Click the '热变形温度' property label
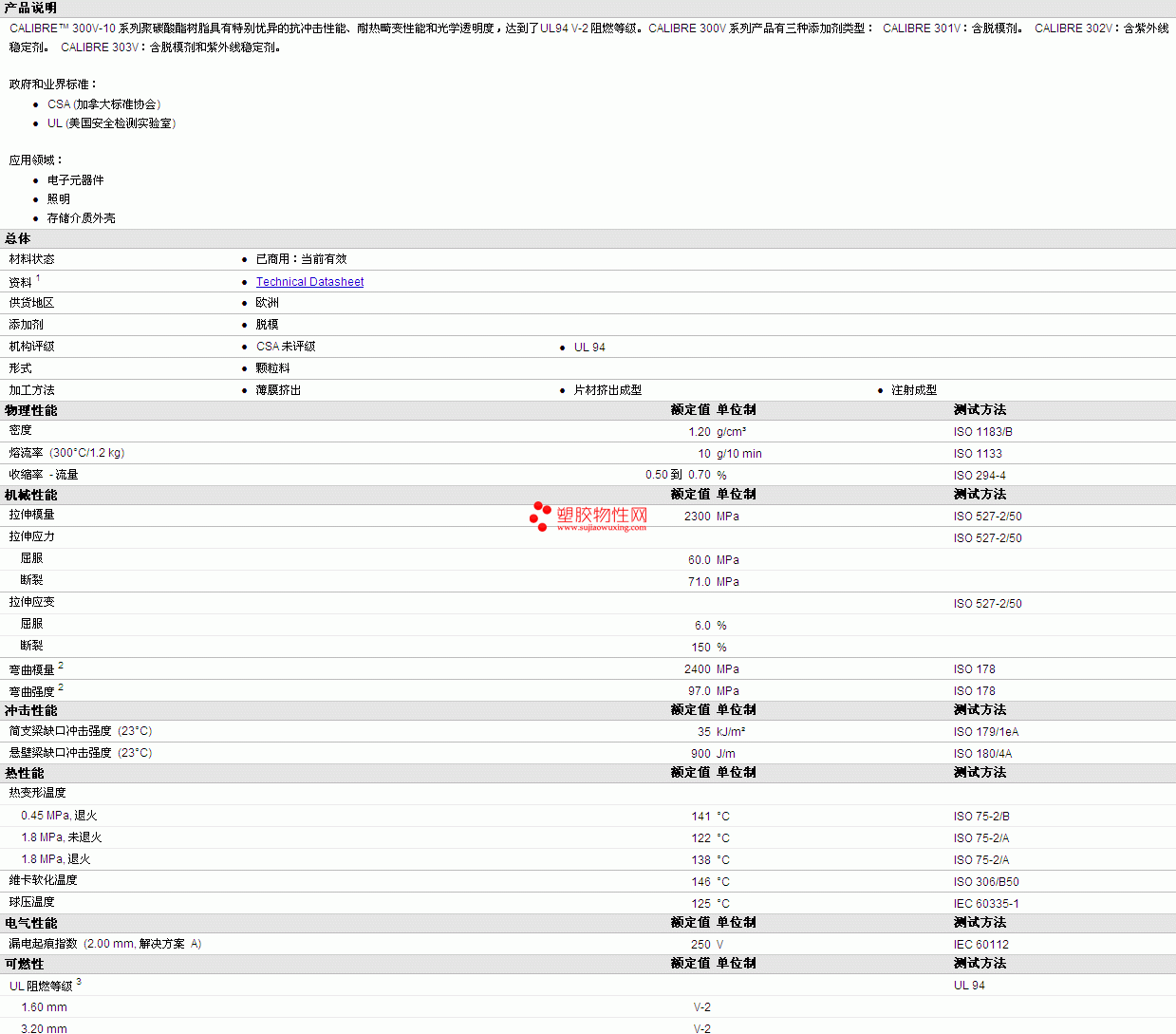 (38, 793)
